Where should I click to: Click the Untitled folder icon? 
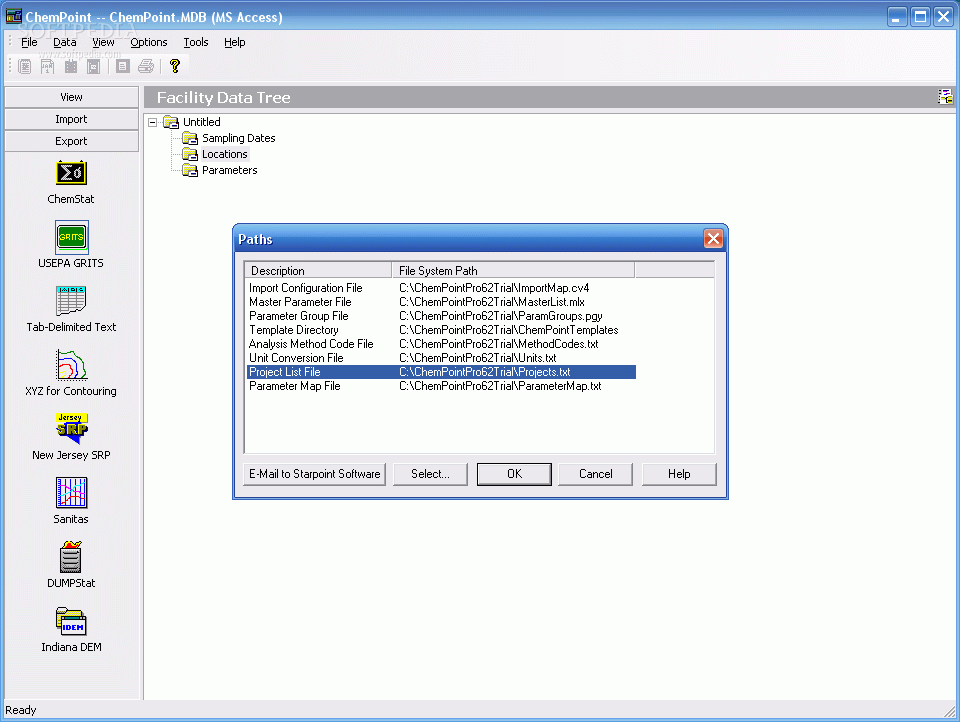point(171,122)
